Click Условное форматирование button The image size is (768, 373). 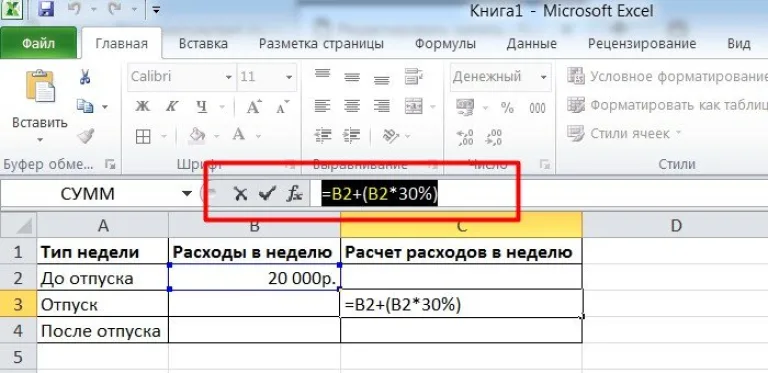point(666,76)
